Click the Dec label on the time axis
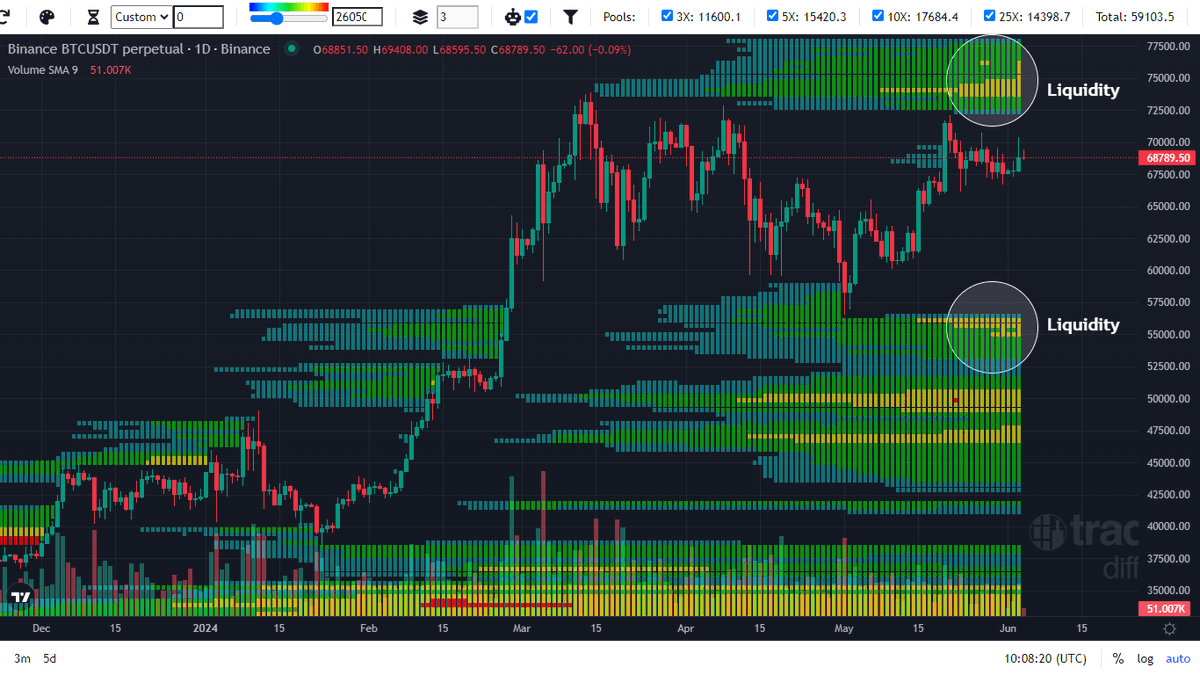This screenshot has width=1200, height=675. point(41,629)
